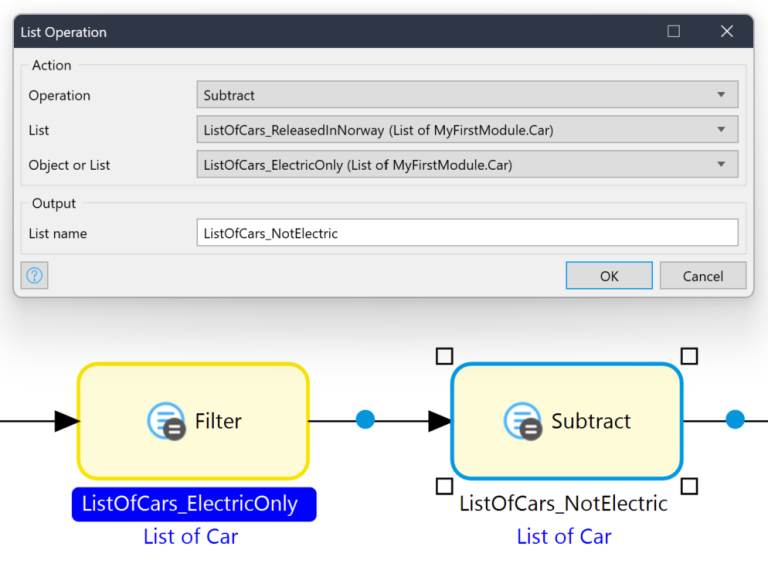Viewport: 768px width, 584px height.
Task: Click the List Operation title bar text
Action: 64,32
